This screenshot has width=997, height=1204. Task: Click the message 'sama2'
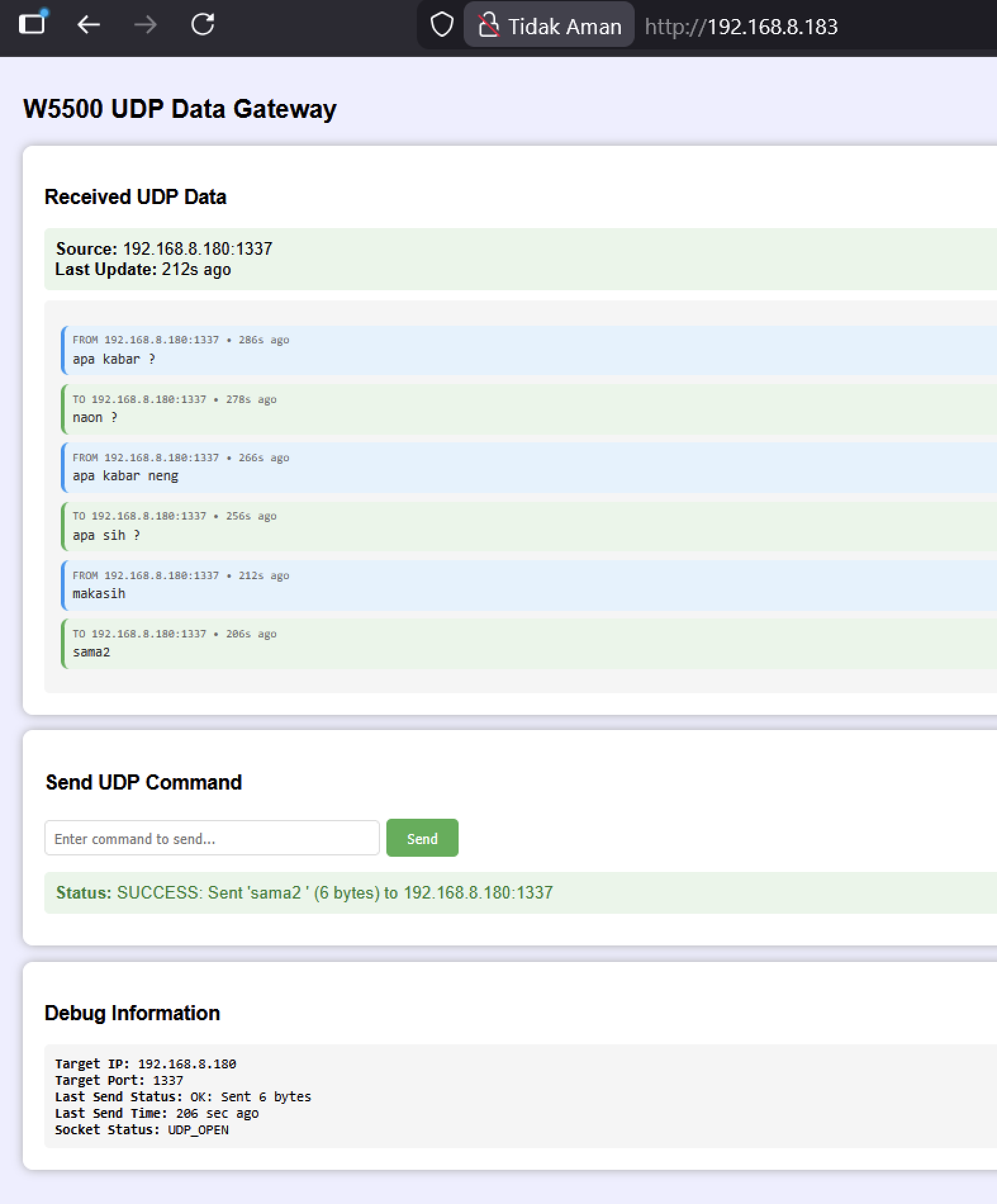(x=91, y=652)
